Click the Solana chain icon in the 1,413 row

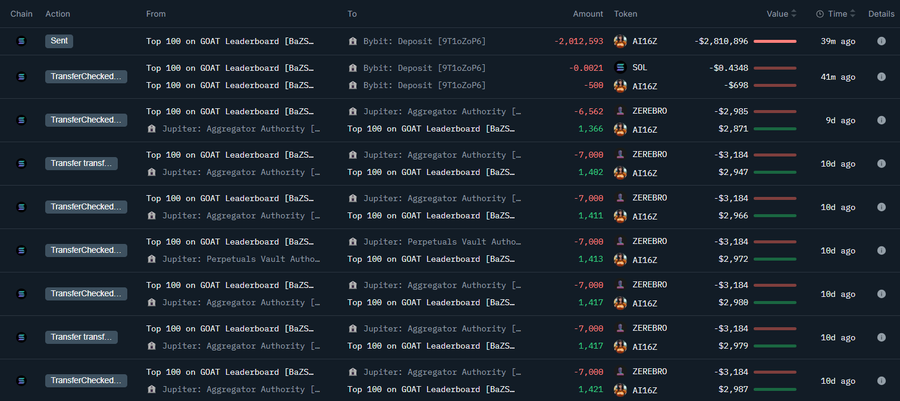click(x=21, y=251)
